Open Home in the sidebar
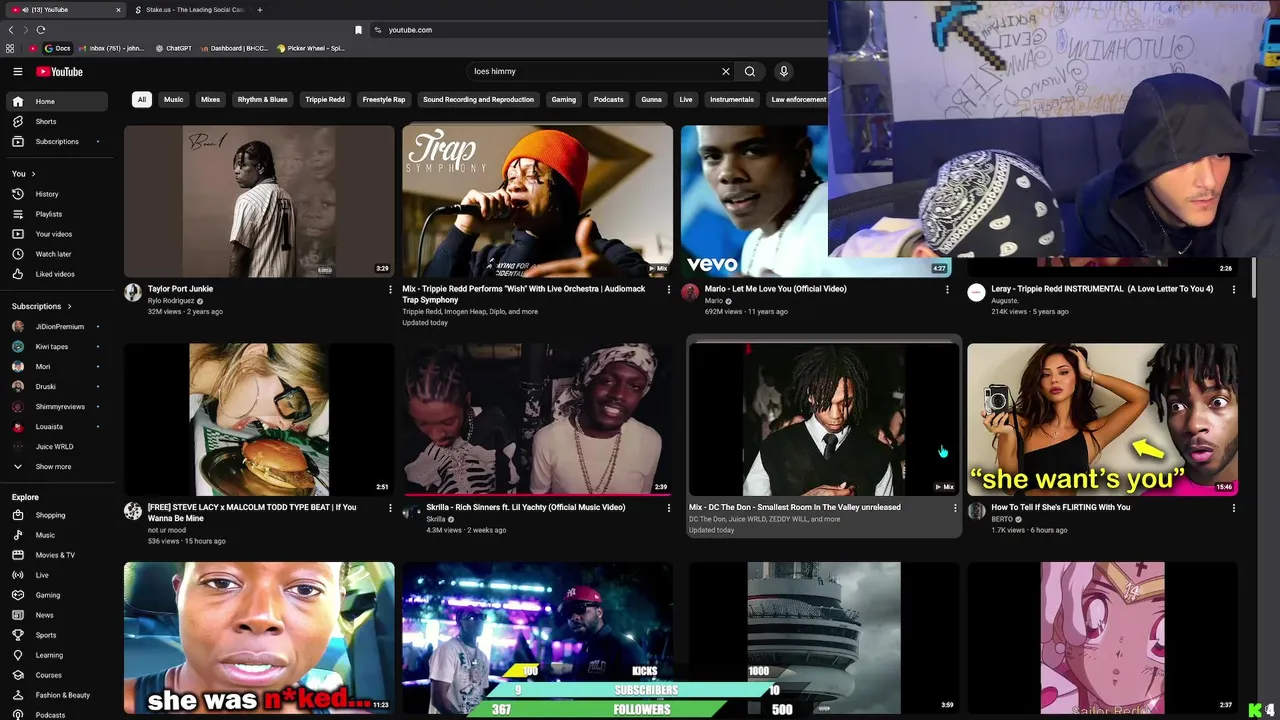This screenshot has width=1280, height=720. pyautogui.click(x=57, y=101)
